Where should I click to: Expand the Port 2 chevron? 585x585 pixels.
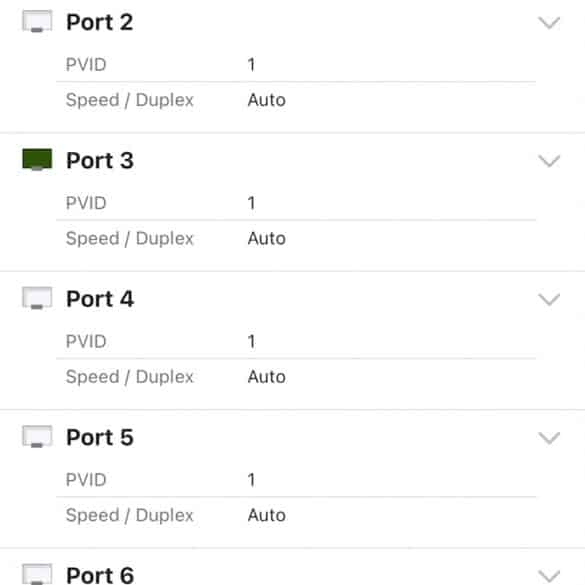pyautogui.click(x=549, y=22)
